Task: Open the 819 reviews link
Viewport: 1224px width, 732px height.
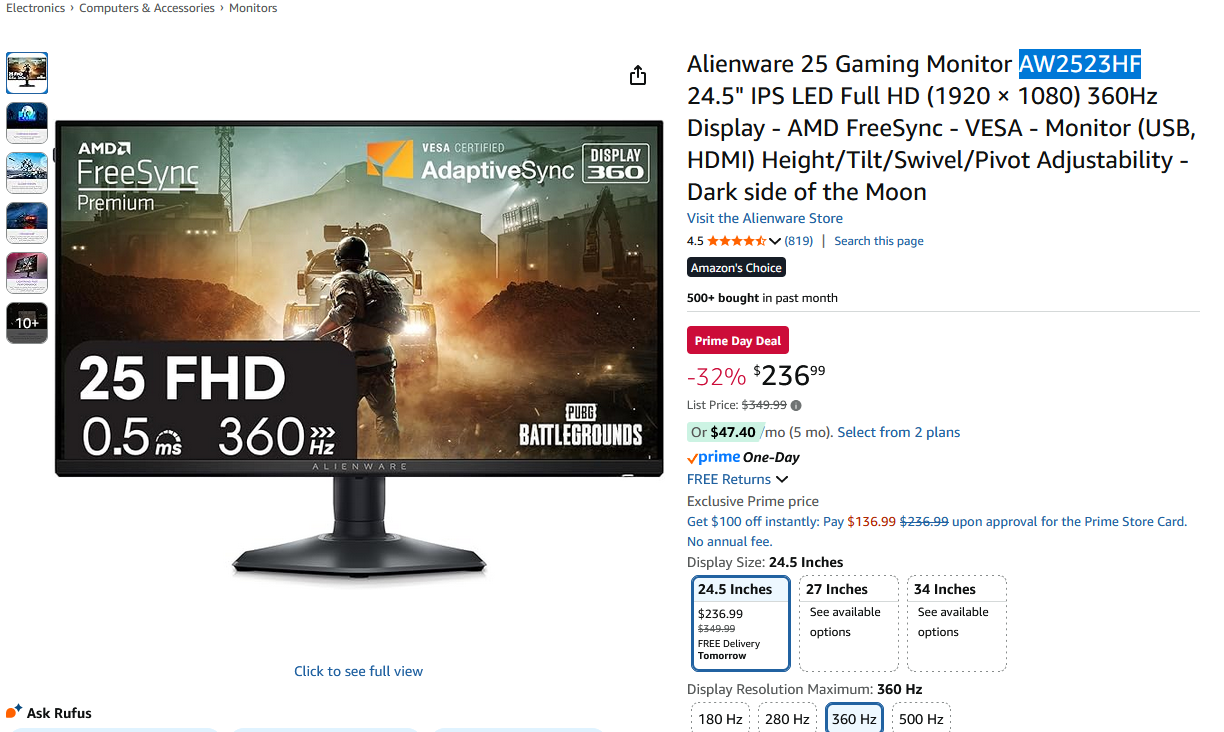Action: pos(799,241)
